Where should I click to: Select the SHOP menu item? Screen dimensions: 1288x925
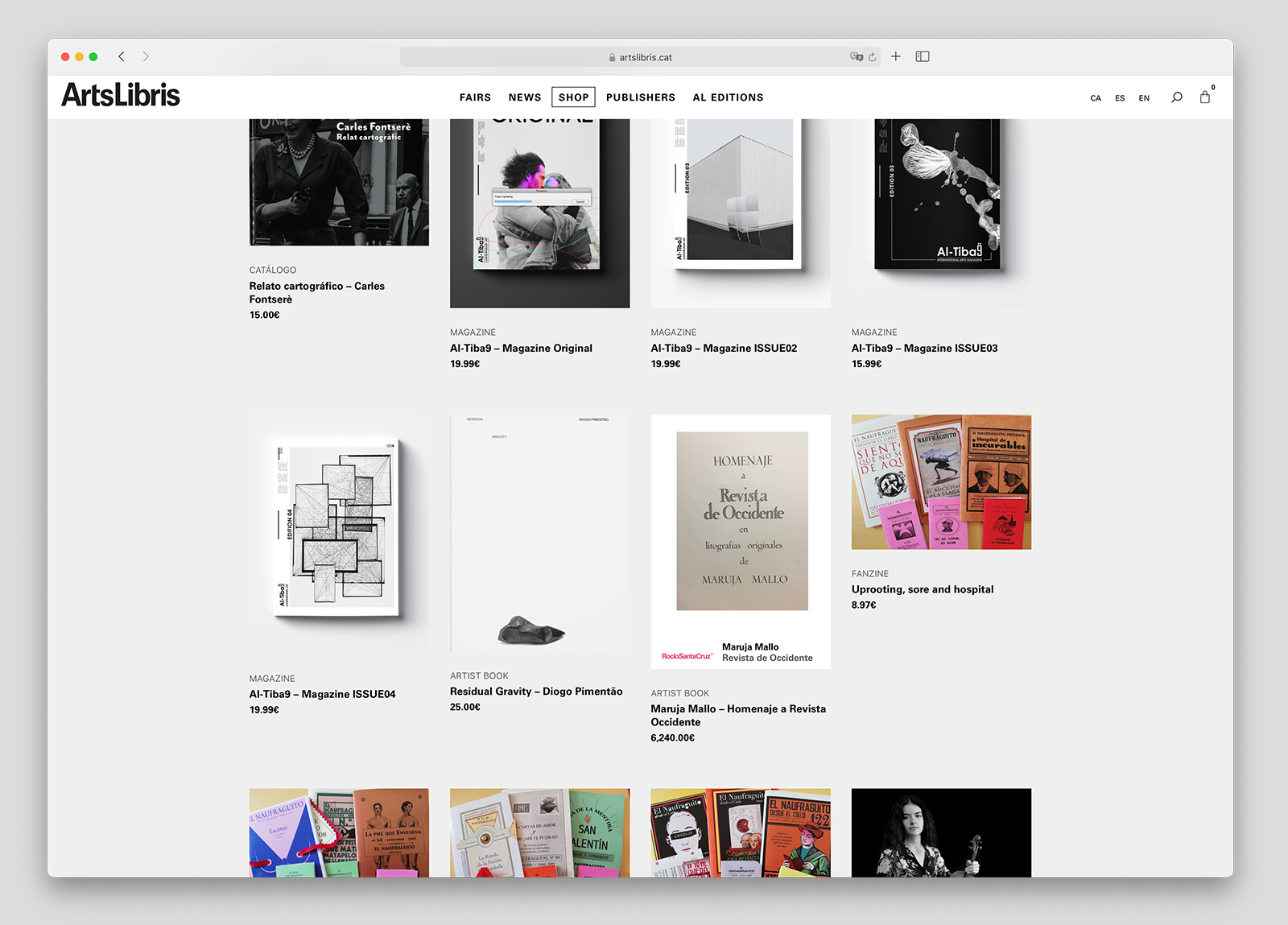[x=574, y=97]
